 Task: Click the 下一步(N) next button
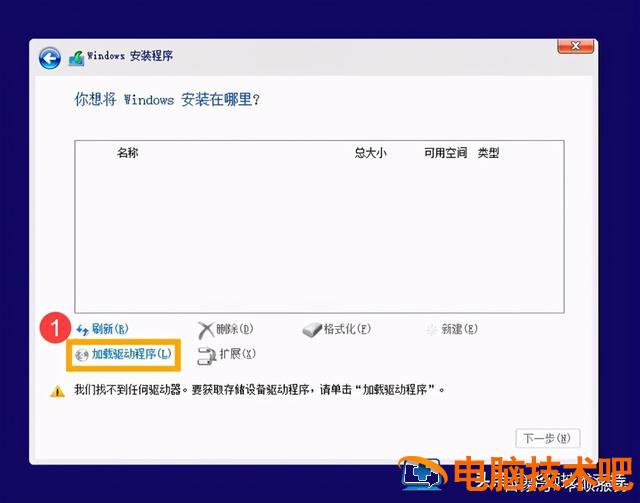(547, 438)
